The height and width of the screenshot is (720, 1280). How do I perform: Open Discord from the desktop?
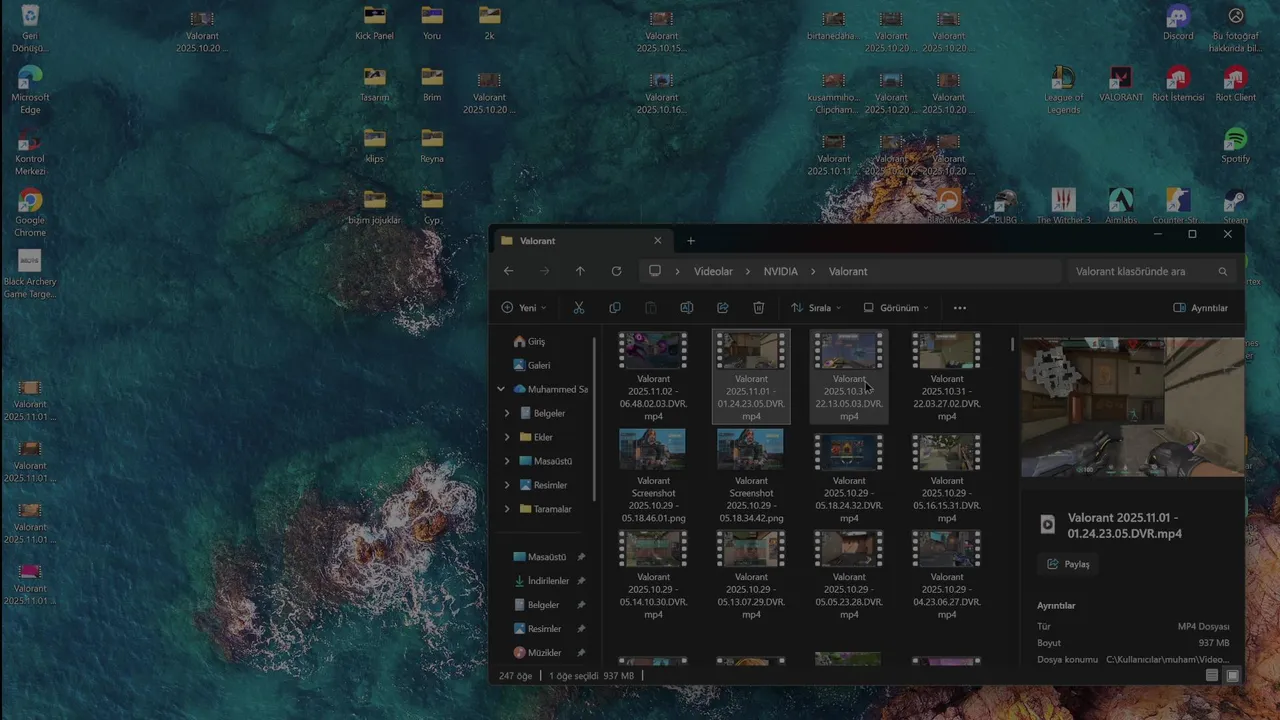pos(1178,24)
